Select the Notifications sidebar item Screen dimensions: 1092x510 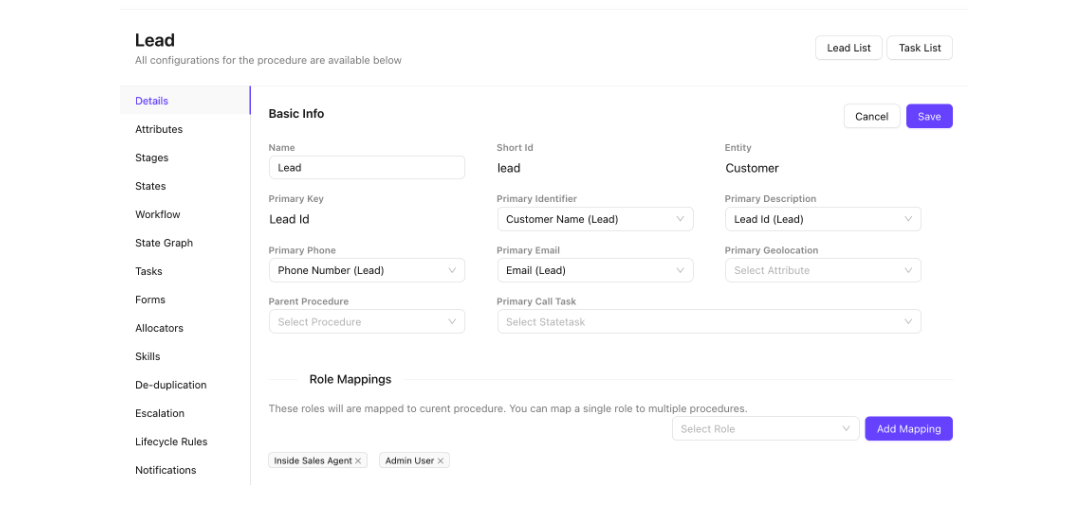[x=166, y=470]
